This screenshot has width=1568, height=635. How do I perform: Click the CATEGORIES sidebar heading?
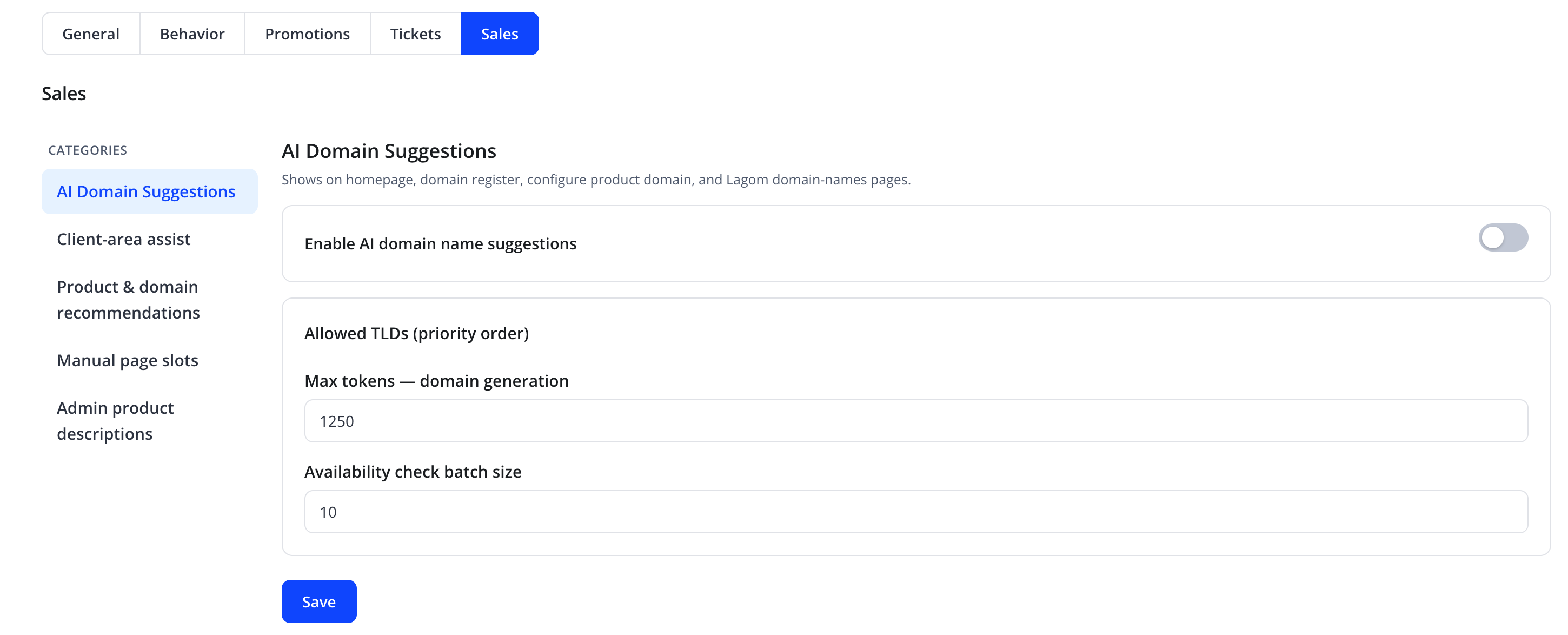tap(88, 150)
